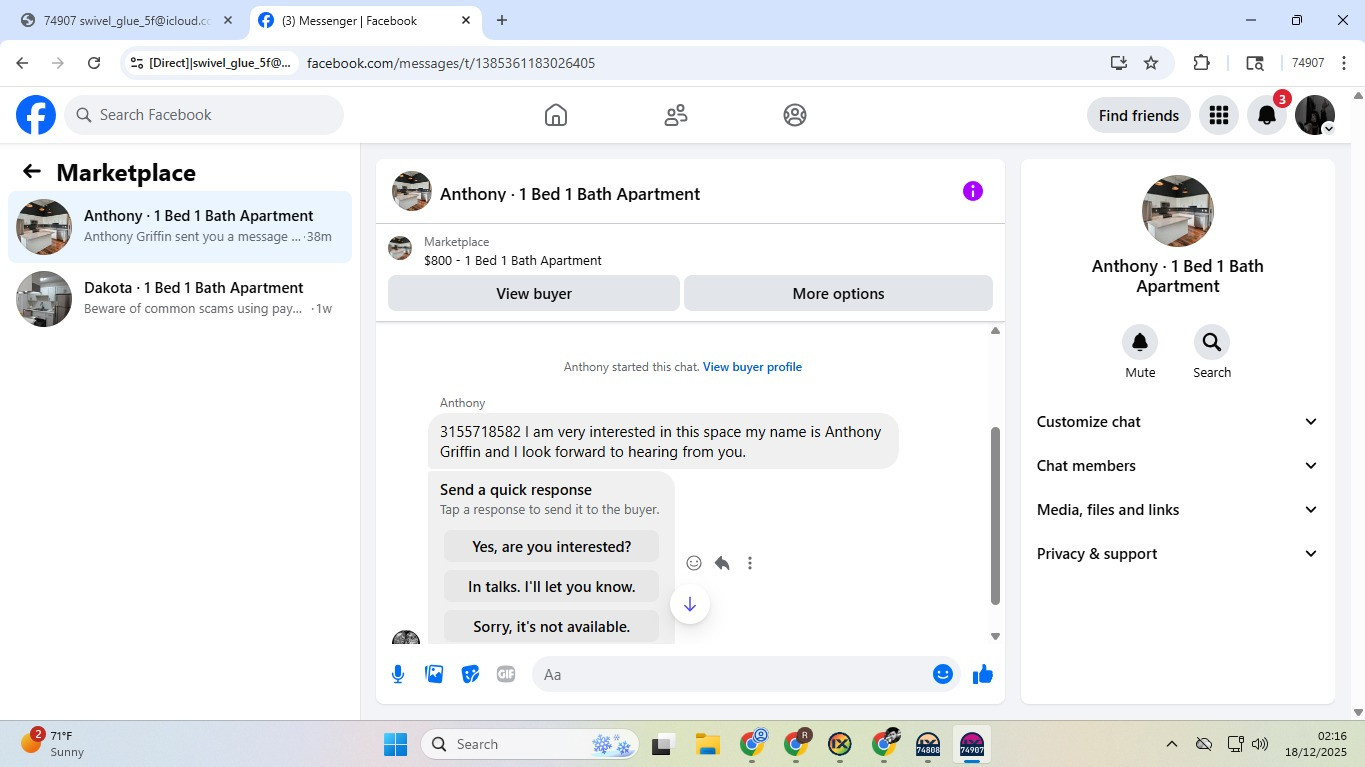Send quick response "Yes, are you interested?"

pos(552,547)
